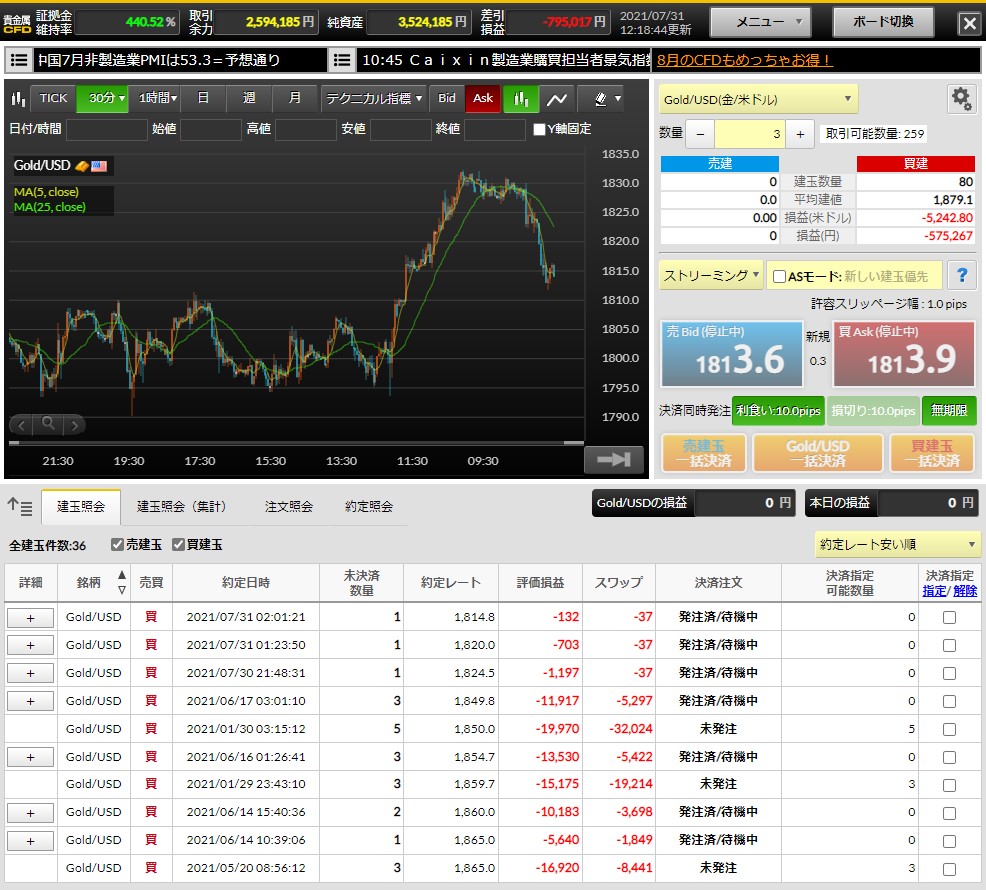The height and width of the screenshot is (890, 986).
Task: Open the AS mode help question mark
Action: [961, 275]
